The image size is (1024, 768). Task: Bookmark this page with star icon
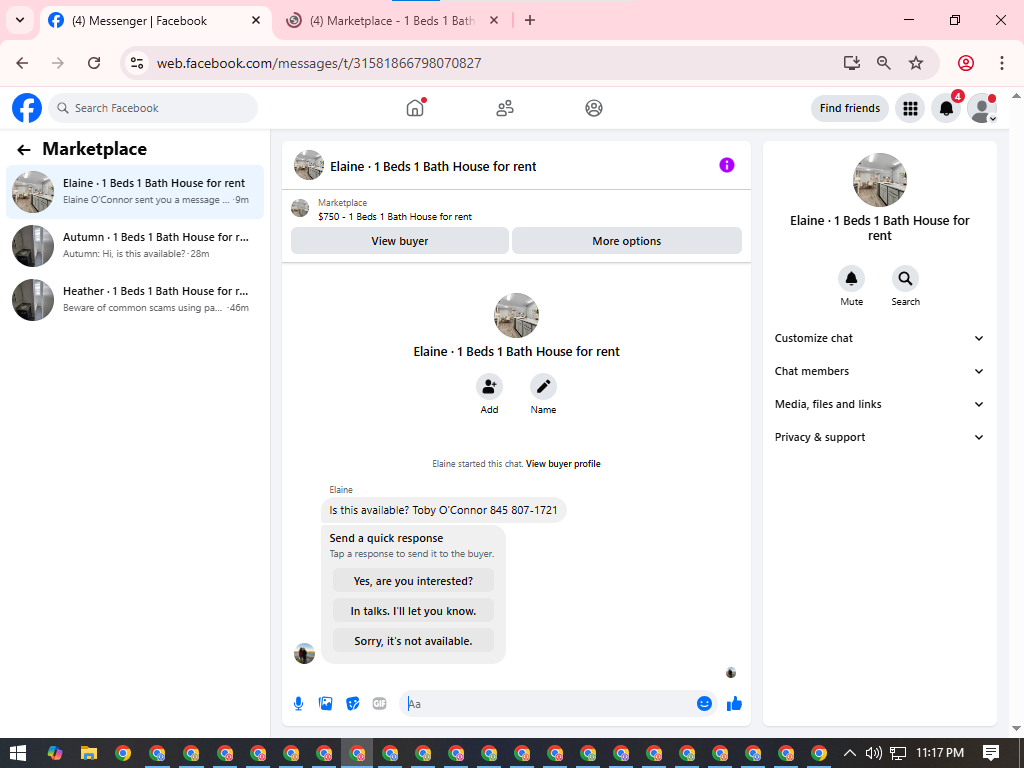[916, 63]
